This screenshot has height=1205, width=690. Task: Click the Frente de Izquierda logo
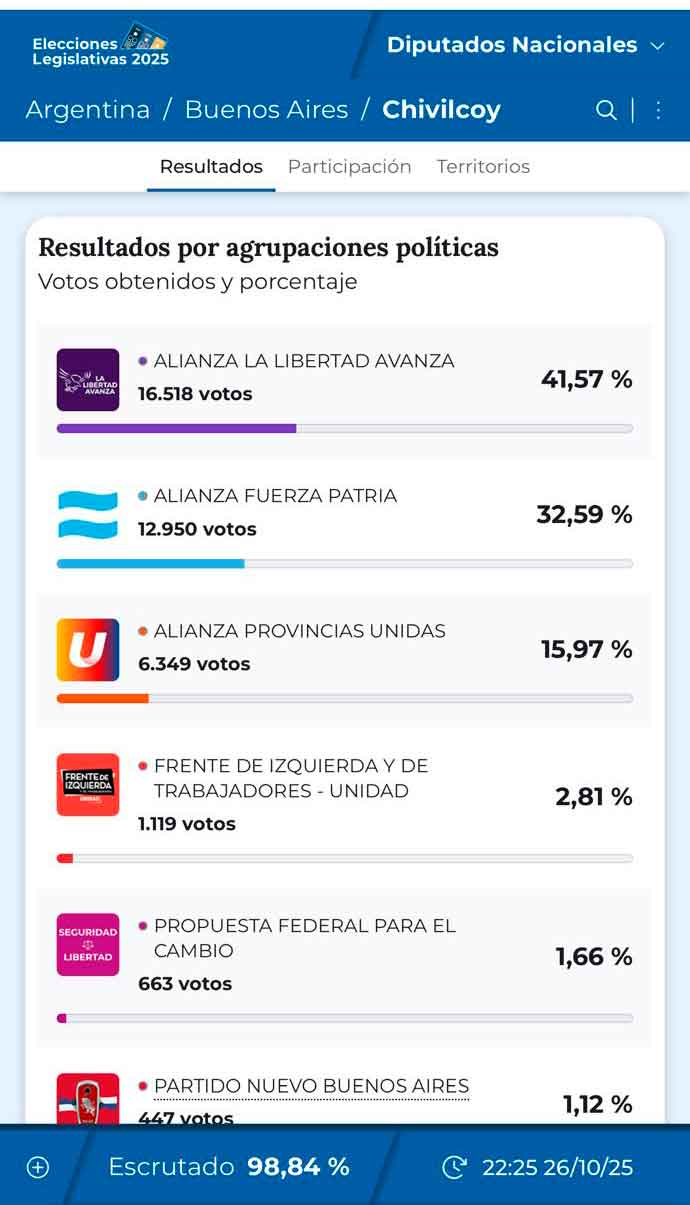[88, 785]
